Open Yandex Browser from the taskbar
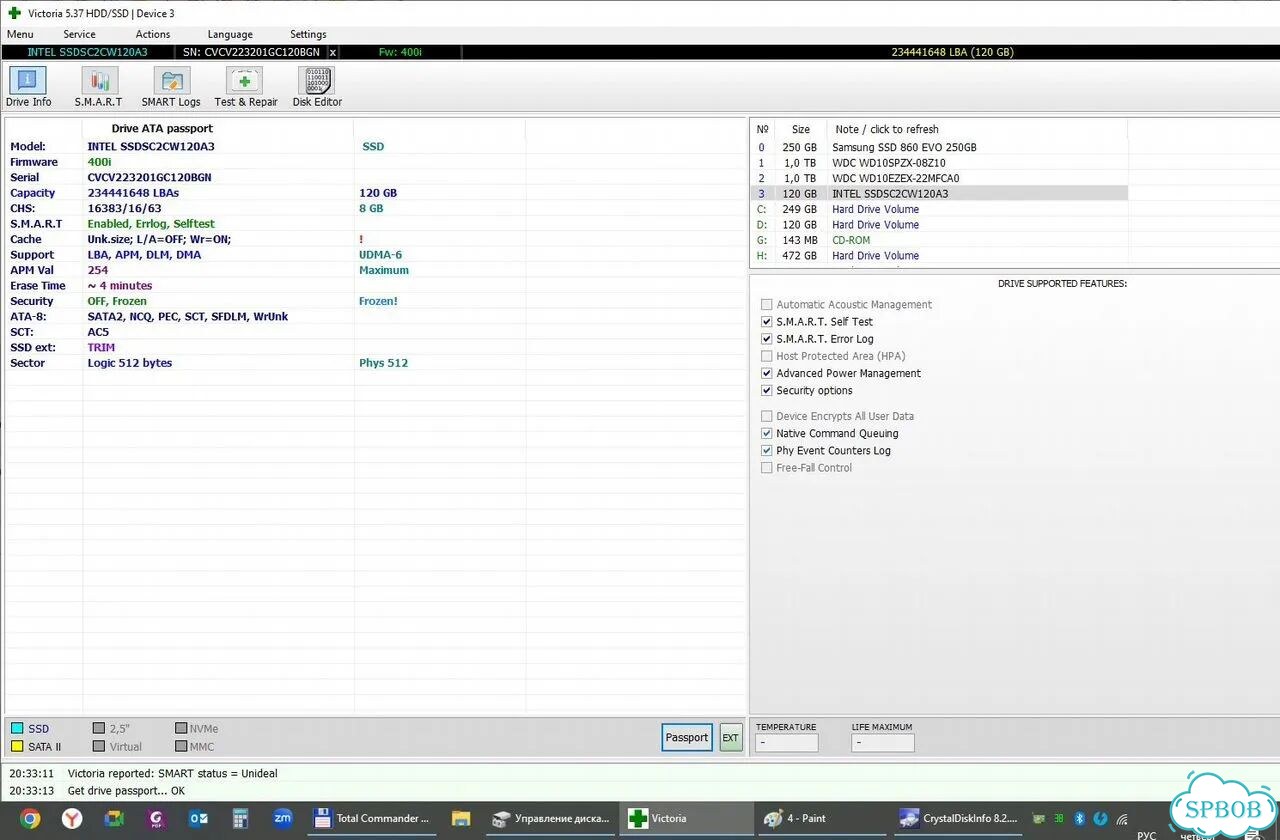Viewport: 1280px width, 840px height. click(x=72, y=818)
